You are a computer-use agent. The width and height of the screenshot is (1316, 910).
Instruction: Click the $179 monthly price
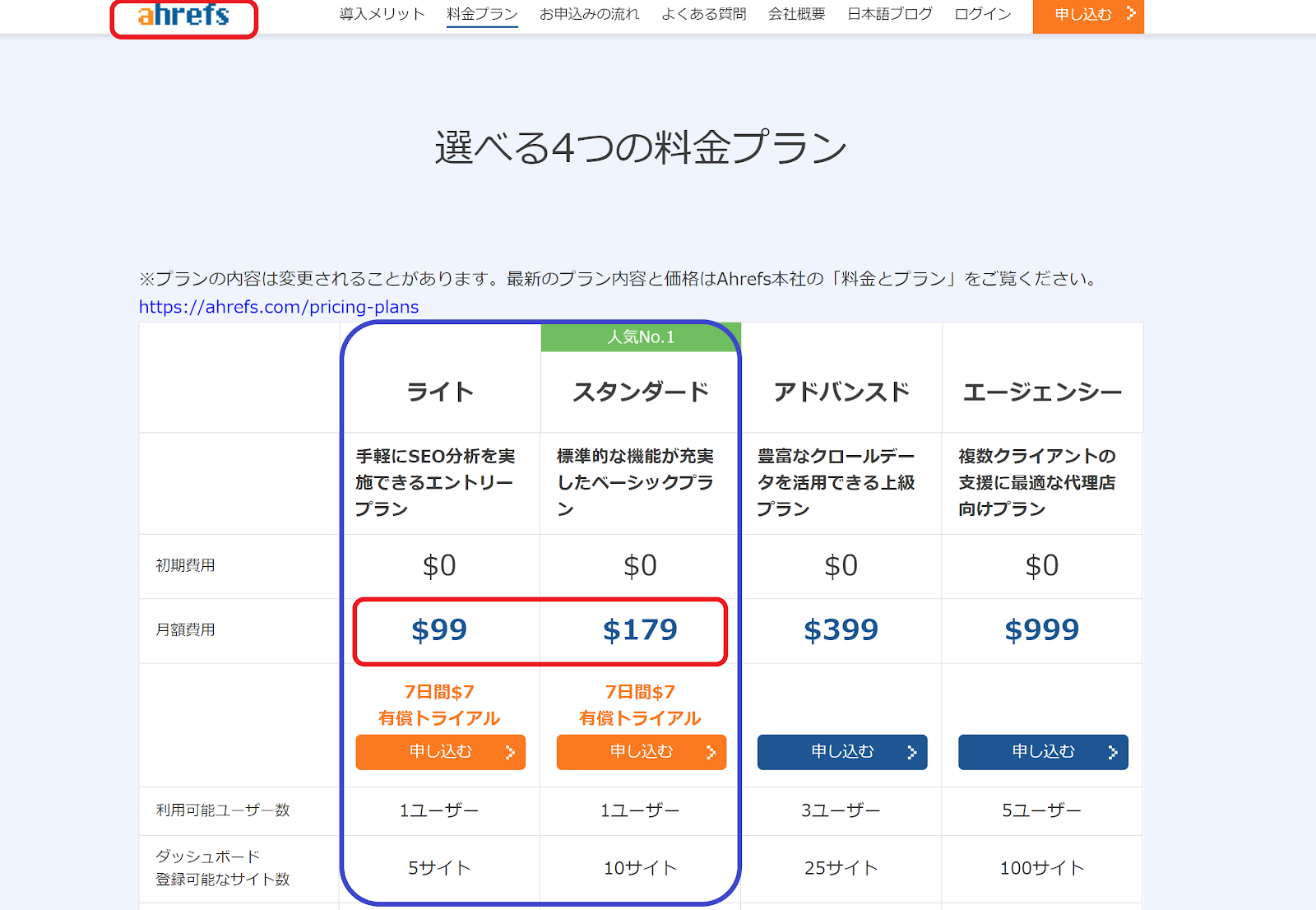[640, 630]
